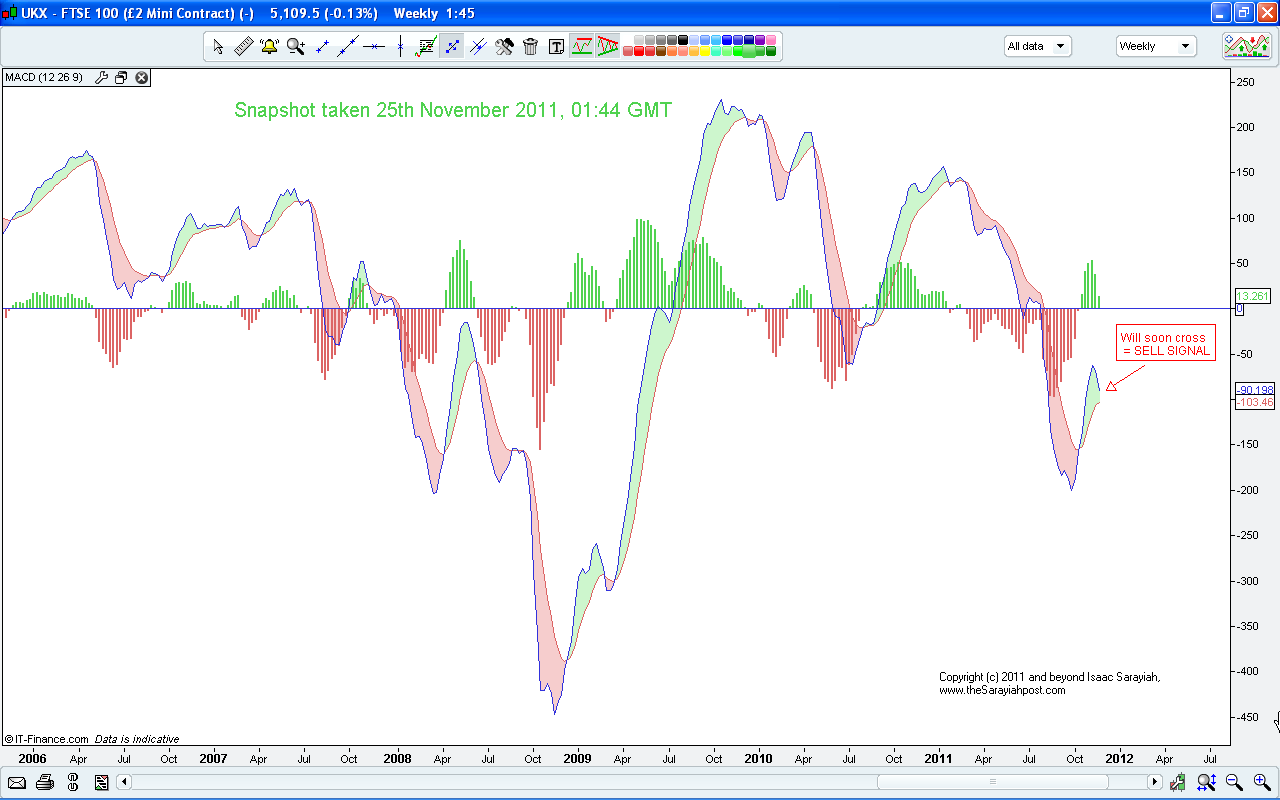
Task: Select the parallel lines drawing tool
Action: (x=477, y=45)
